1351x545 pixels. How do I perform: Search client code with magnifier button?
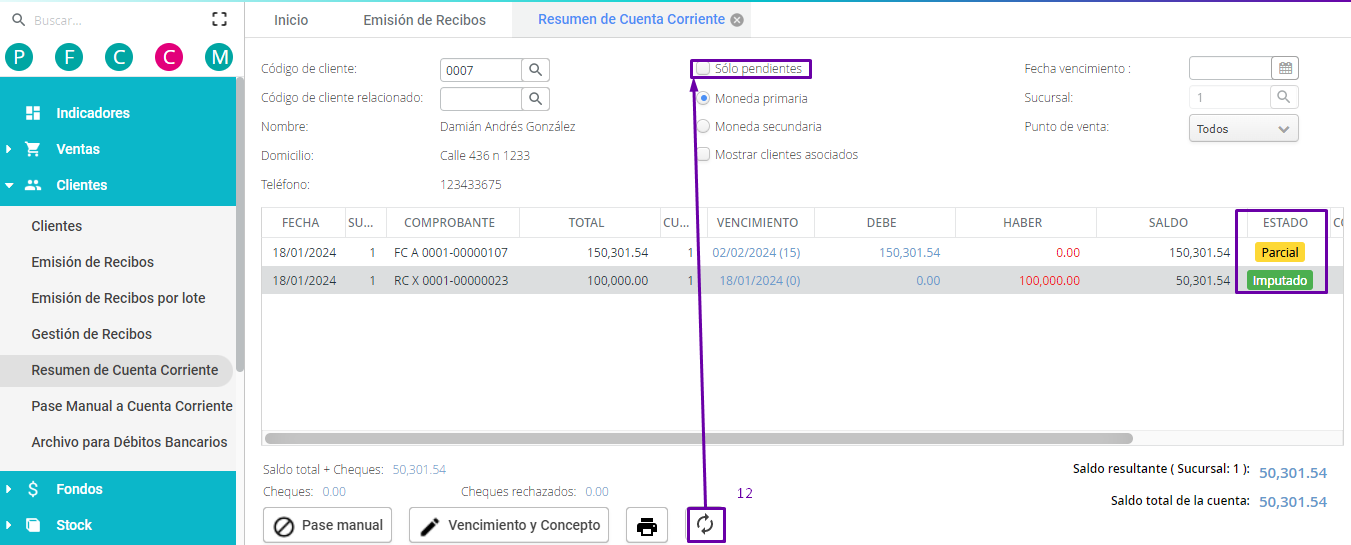click(x=536, y=70)
